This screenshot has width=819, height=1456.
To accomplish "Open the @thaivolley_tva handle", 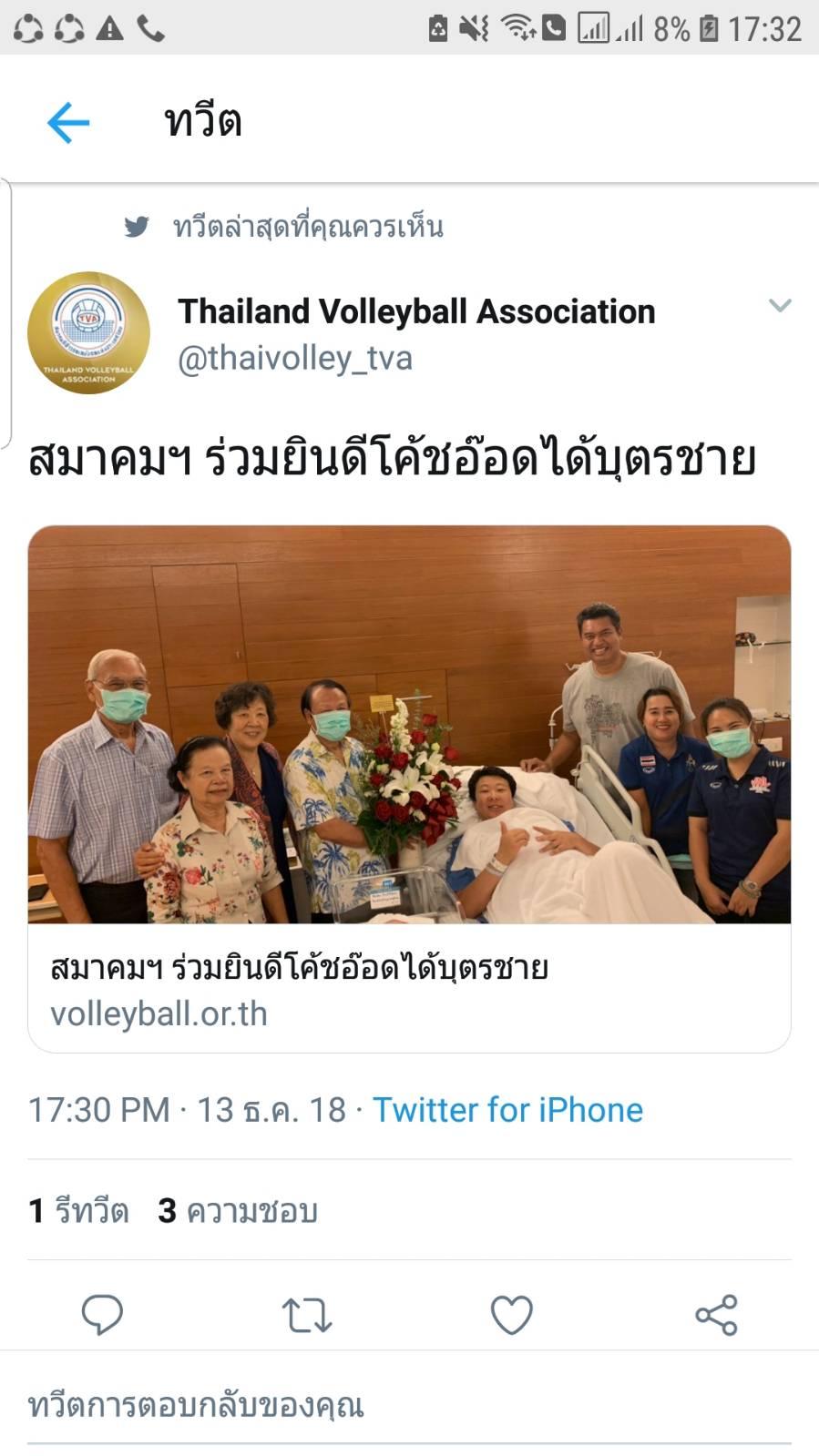I will click(295, 359).
